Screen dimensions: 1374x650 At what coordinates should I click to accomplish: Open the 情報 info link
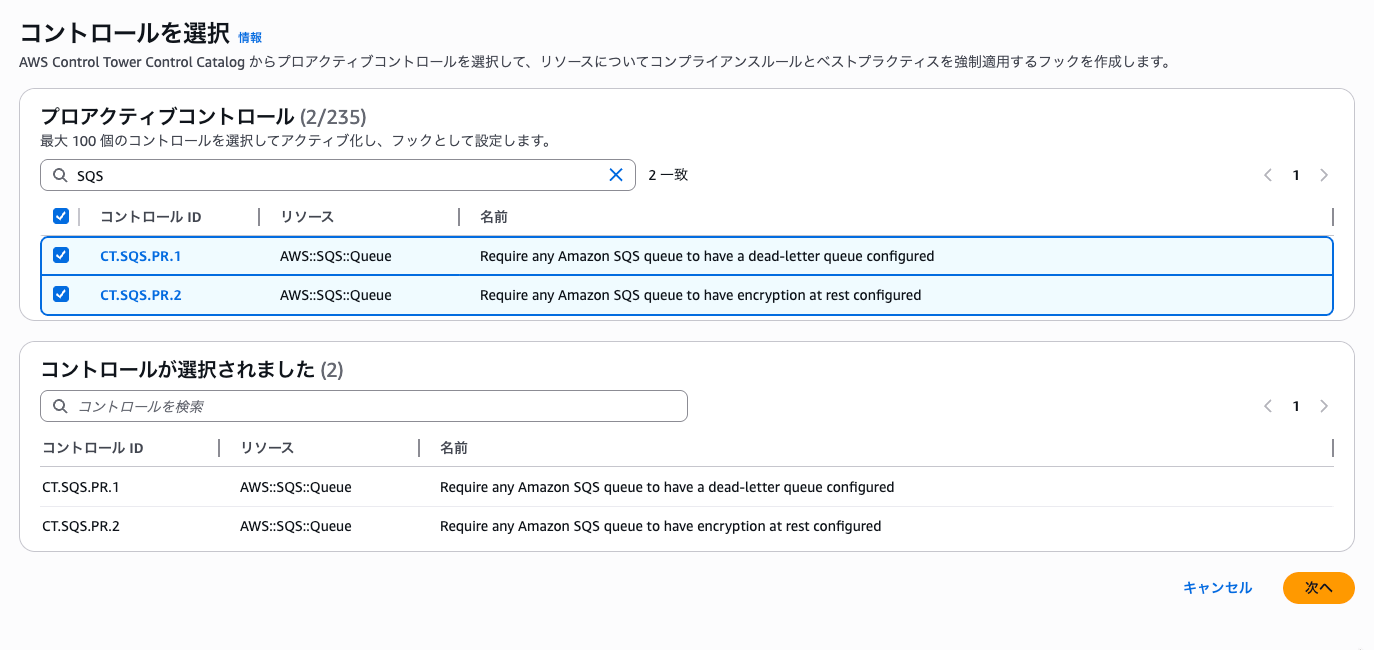pos(250,37)
